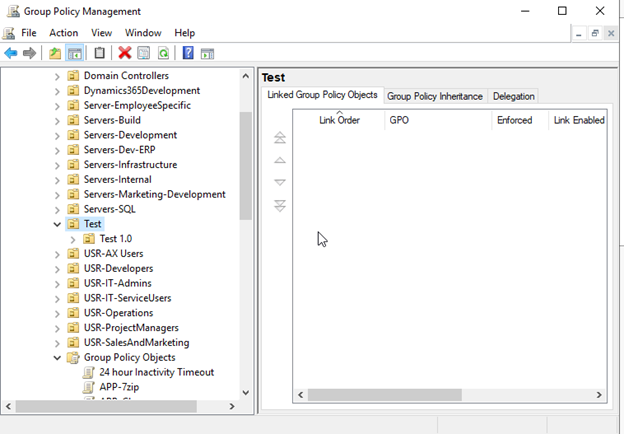Collapse the Test OU node
This screenshot has width=624, height=434.
tap(57, 224)
